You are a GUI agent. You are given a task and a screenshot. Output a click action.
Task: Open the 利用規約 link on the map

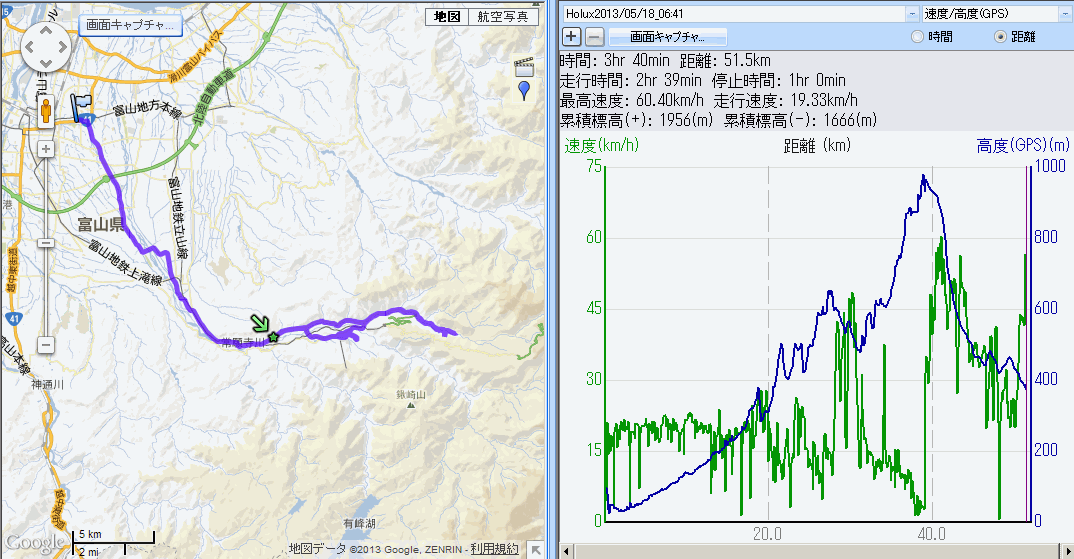click(x=496, y=548)
